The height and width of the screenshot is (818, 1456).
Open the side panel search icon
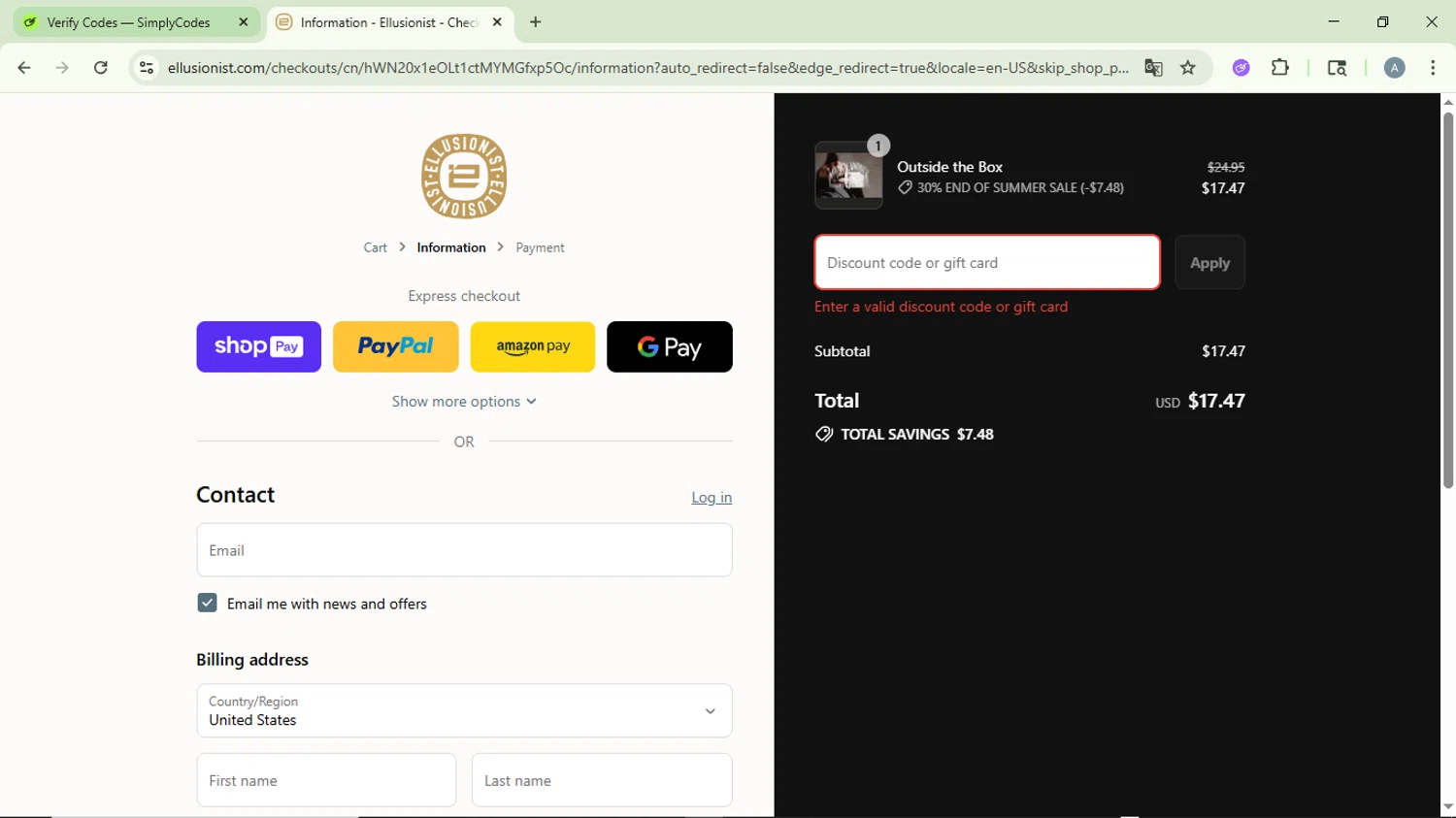coord(1337,68)
